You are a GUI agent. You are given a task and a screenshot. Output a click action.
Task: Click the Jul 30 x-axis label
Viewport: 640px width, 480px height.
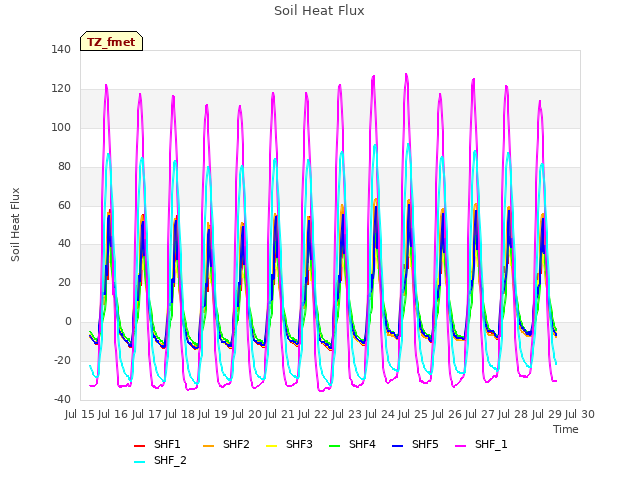click(580, 414)
